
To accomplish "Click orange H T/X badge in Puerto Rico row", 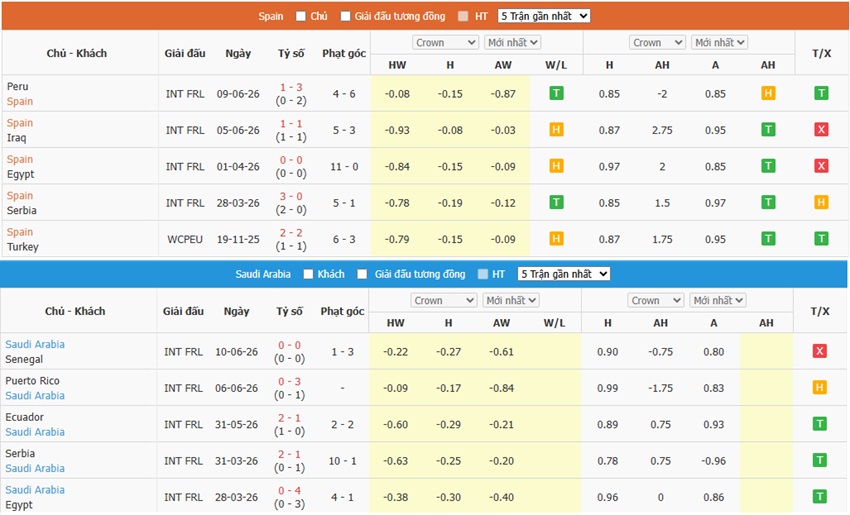I will 819,388.
